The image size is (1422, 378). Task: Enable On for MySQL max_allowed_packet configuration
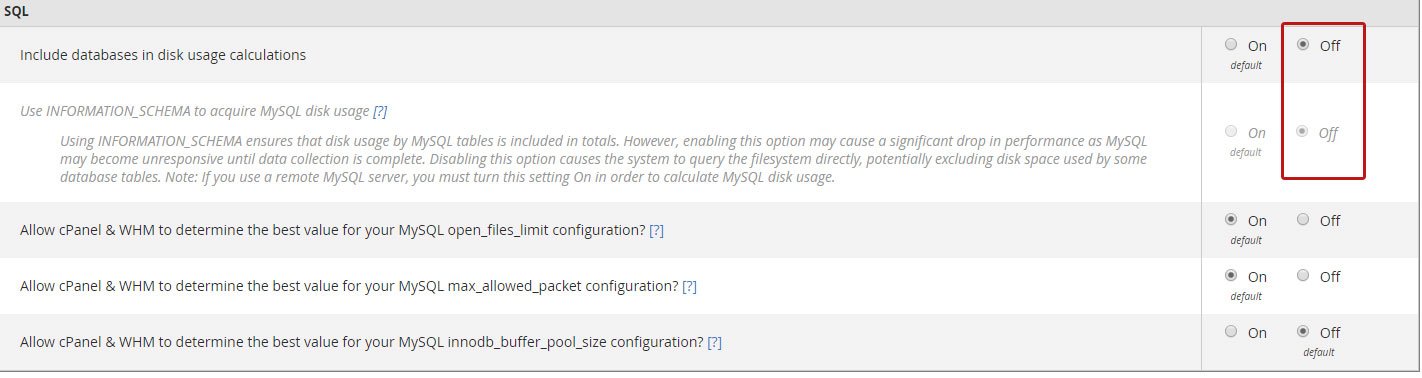(x=1231, y=276)
